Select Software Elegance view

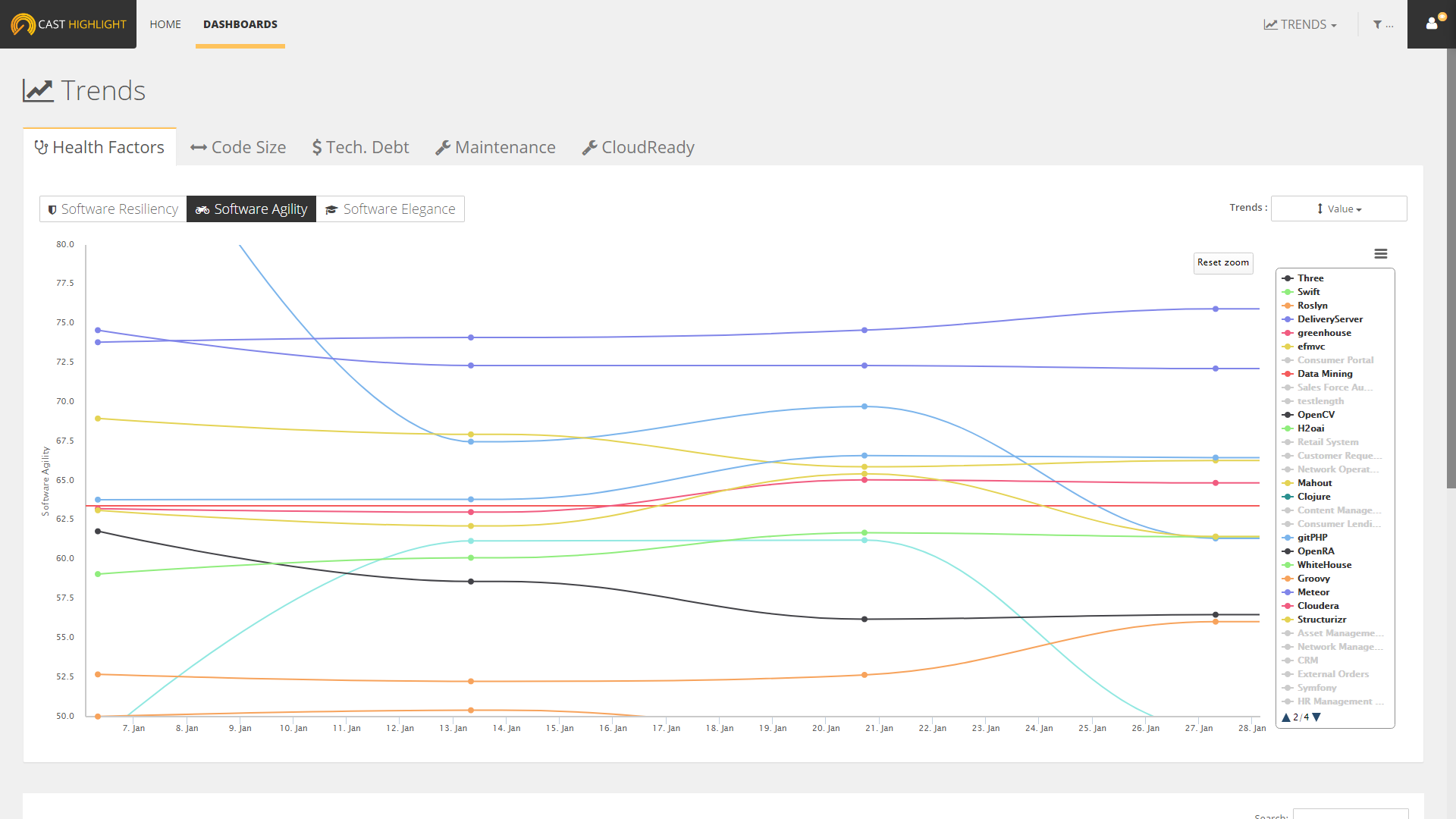click(391, 209)
